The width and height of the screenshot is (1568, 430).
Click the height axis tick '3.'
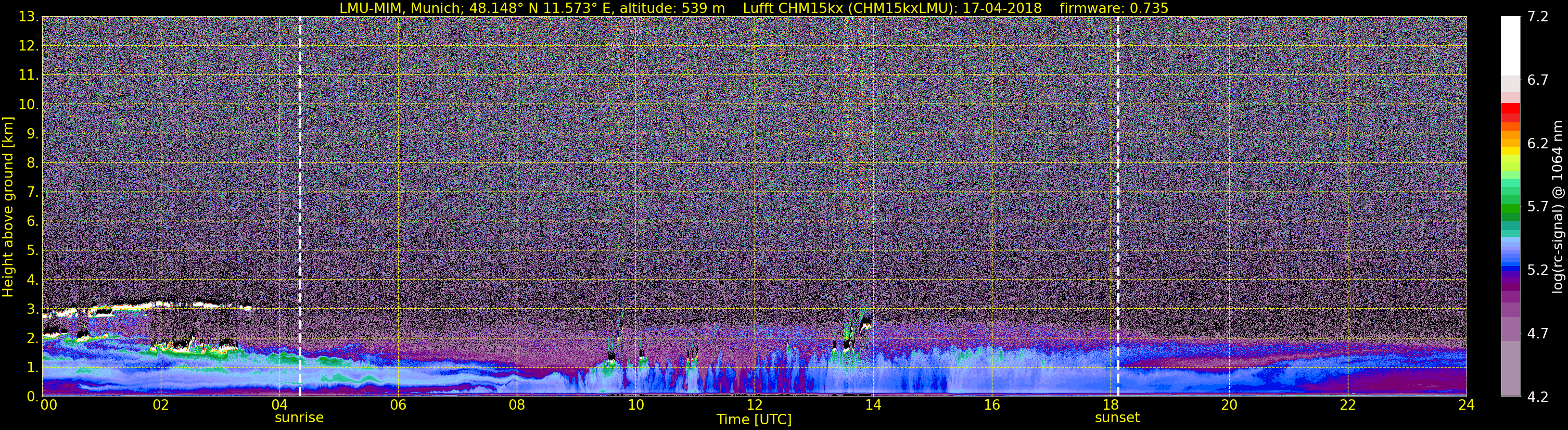[32, 309]
